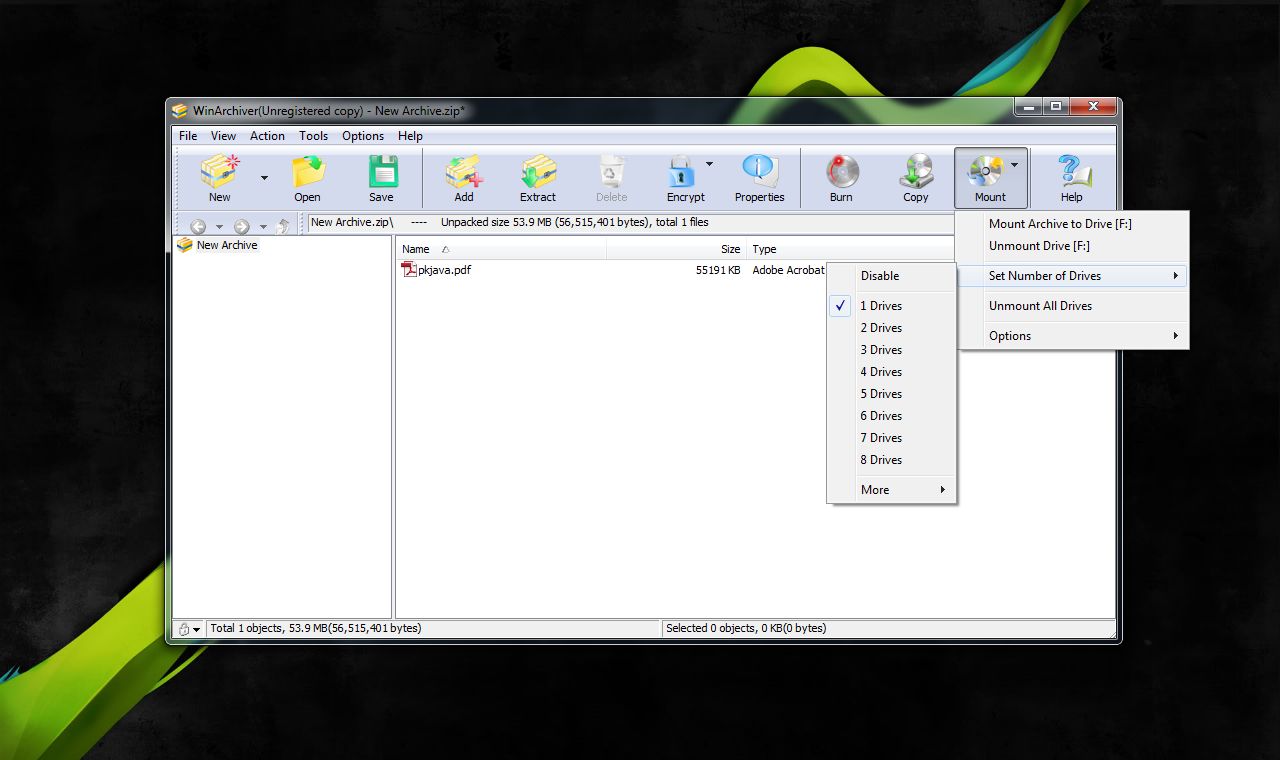Screen dimensions: 1280x760
Task: Open the Tools menu
Action: tap(313, 136)
